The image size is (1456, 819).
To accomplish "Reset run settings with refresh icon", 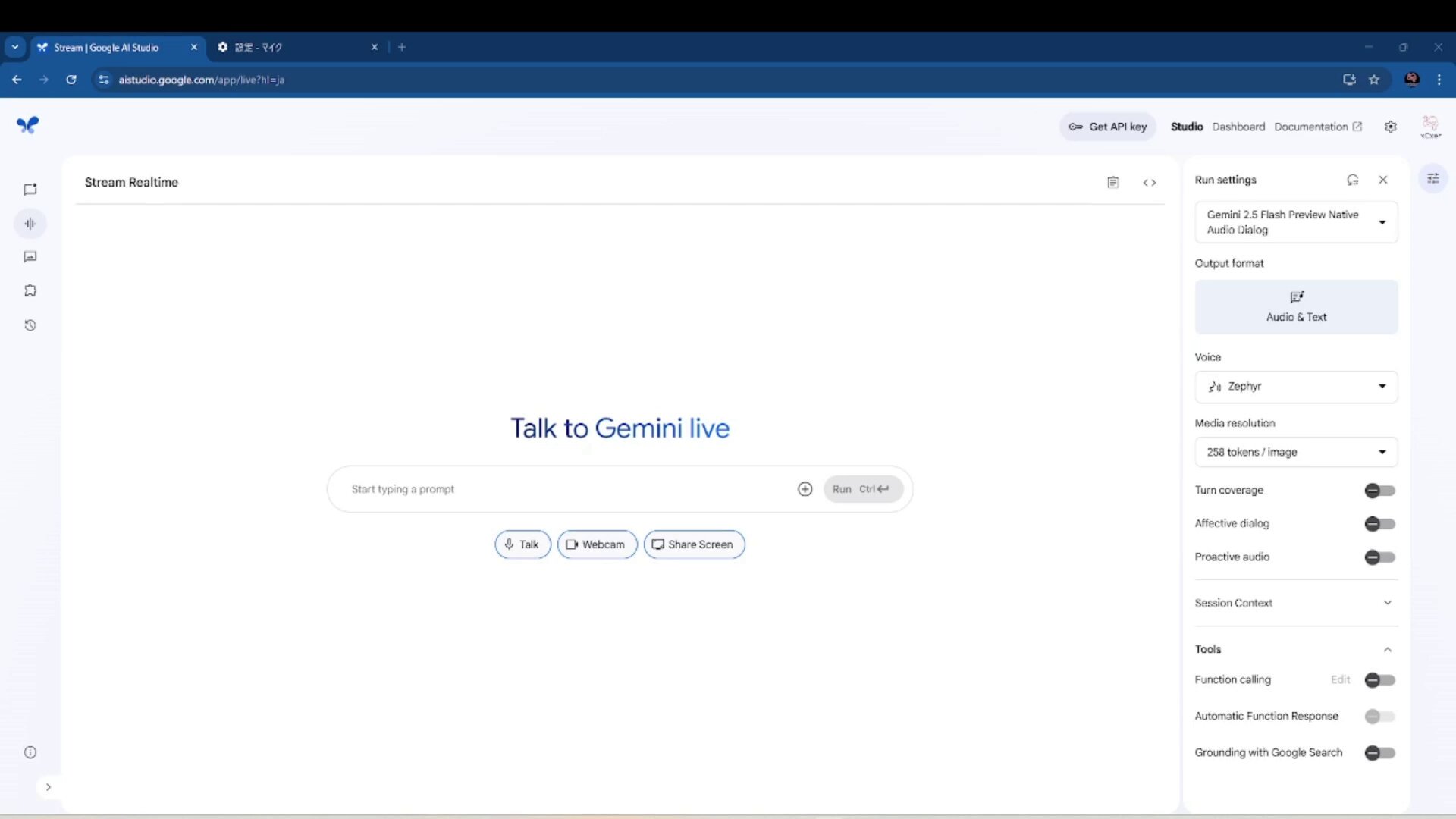I will tap(1353, 180).
